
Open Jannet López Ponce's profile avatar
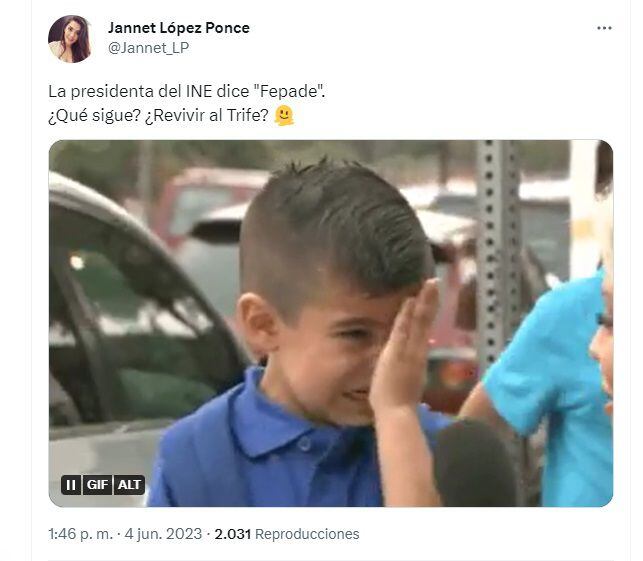[70, 39]
